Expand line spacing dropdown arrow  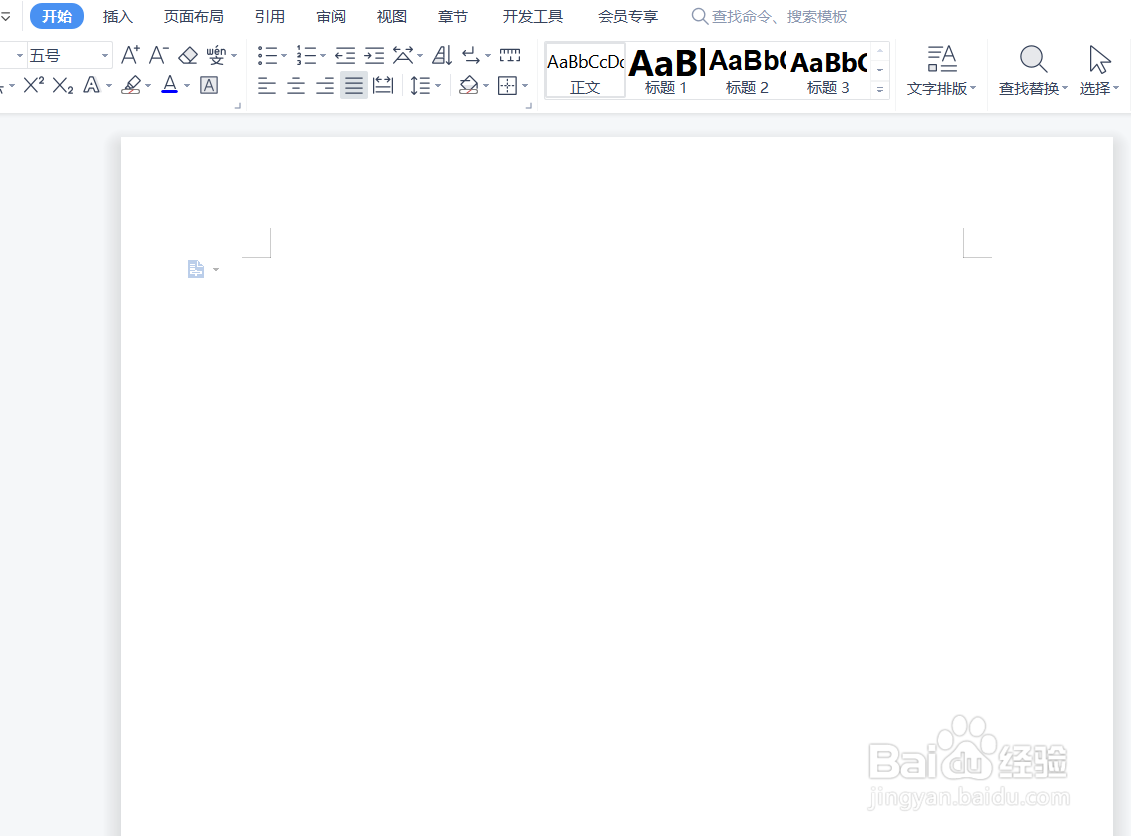pyautogui.click(x=438, y=87)
